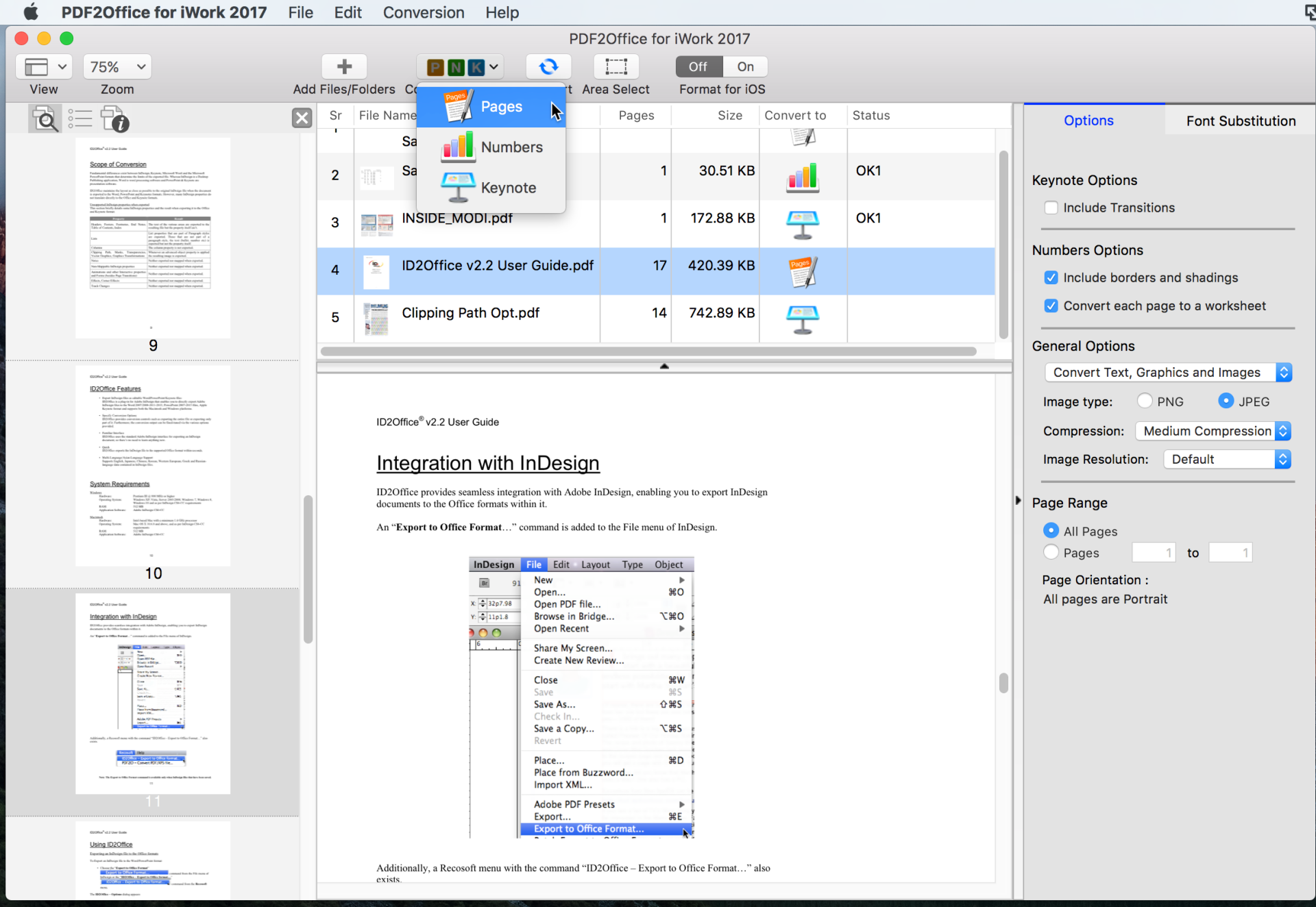Sort by File Name column header

(x=387, y=116)
